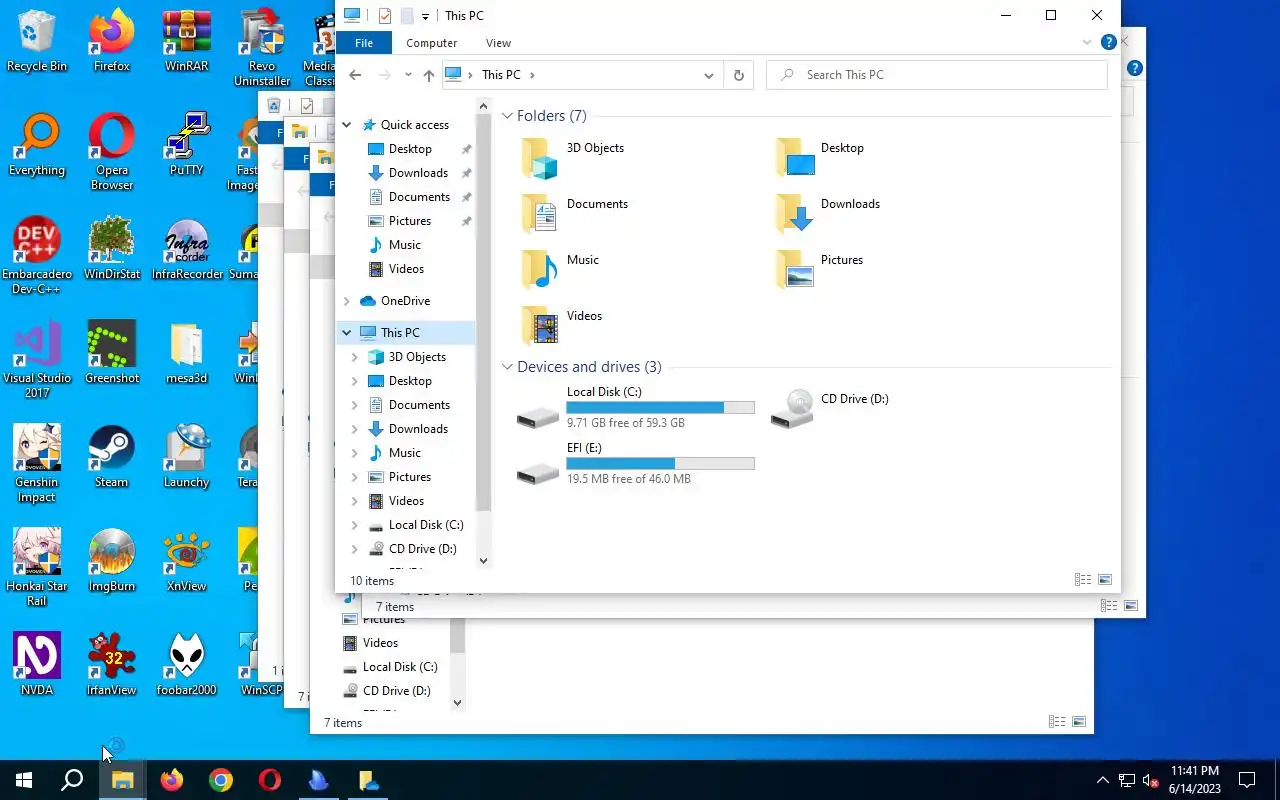Select the Genshin Impact desktop icon
Viewport: 1280px width, 800px height.
tap(37, 464)
